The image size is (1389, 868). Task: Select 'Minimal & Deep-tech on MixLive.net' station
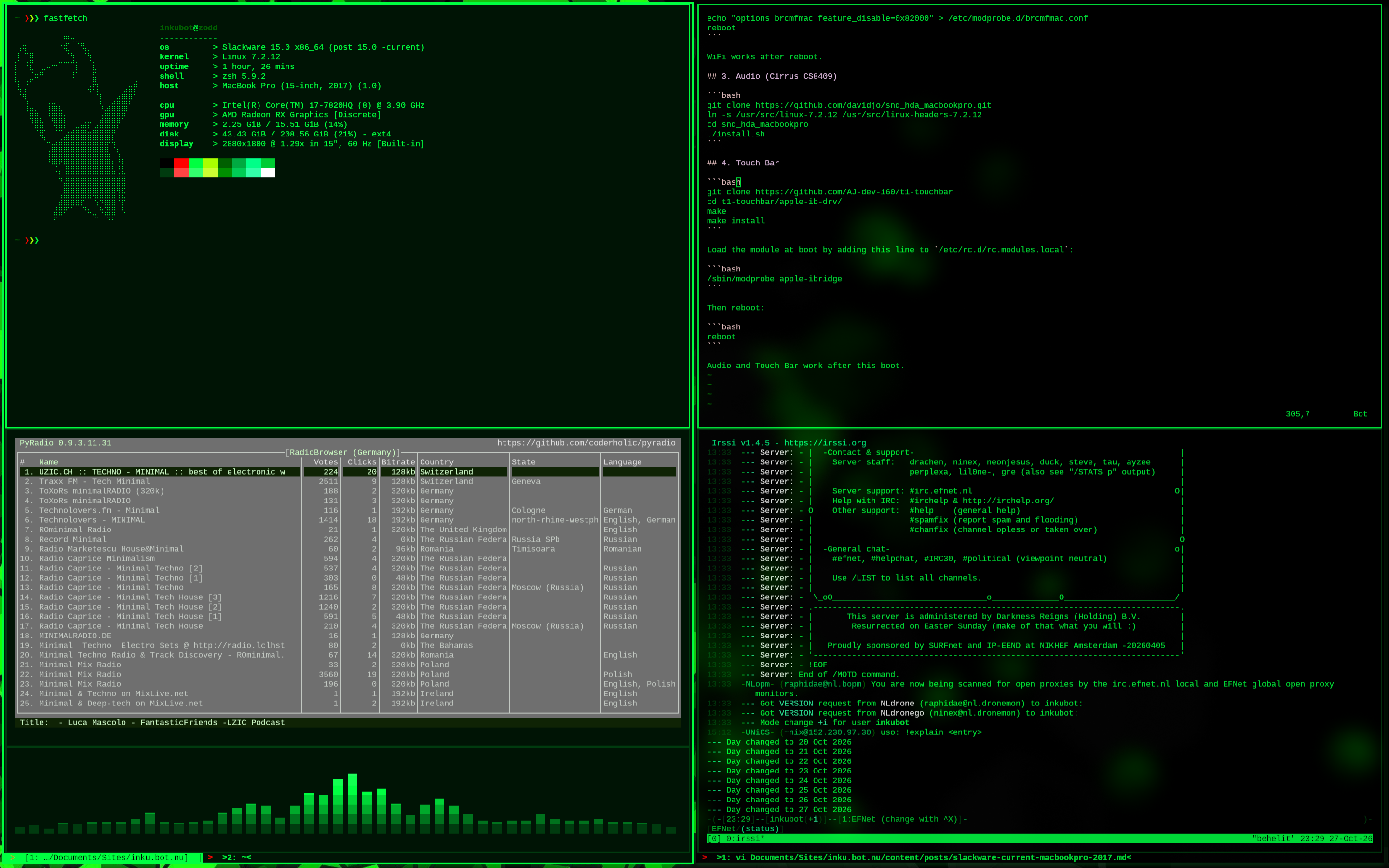(x=347, y=703)
